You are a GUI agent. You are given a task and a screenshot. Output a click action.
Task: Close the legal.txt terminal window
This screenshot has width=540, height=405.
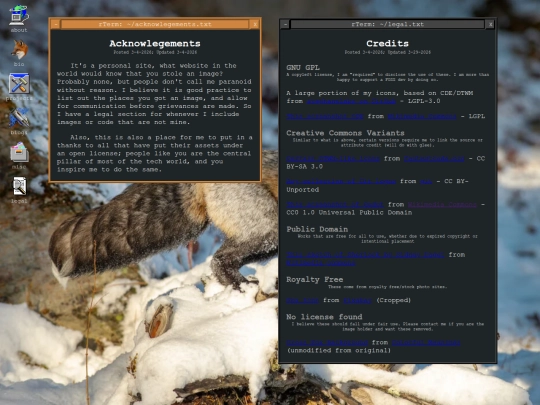490,24
